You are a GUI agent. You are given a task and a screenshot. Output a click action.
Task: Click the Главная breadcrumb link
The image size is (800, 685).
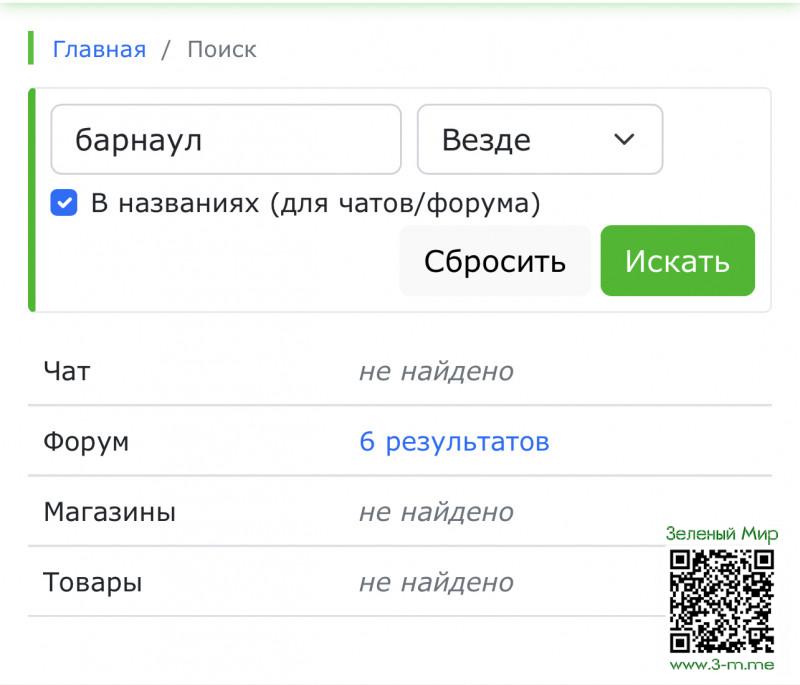pyautogui.click(x=99, y=49)
